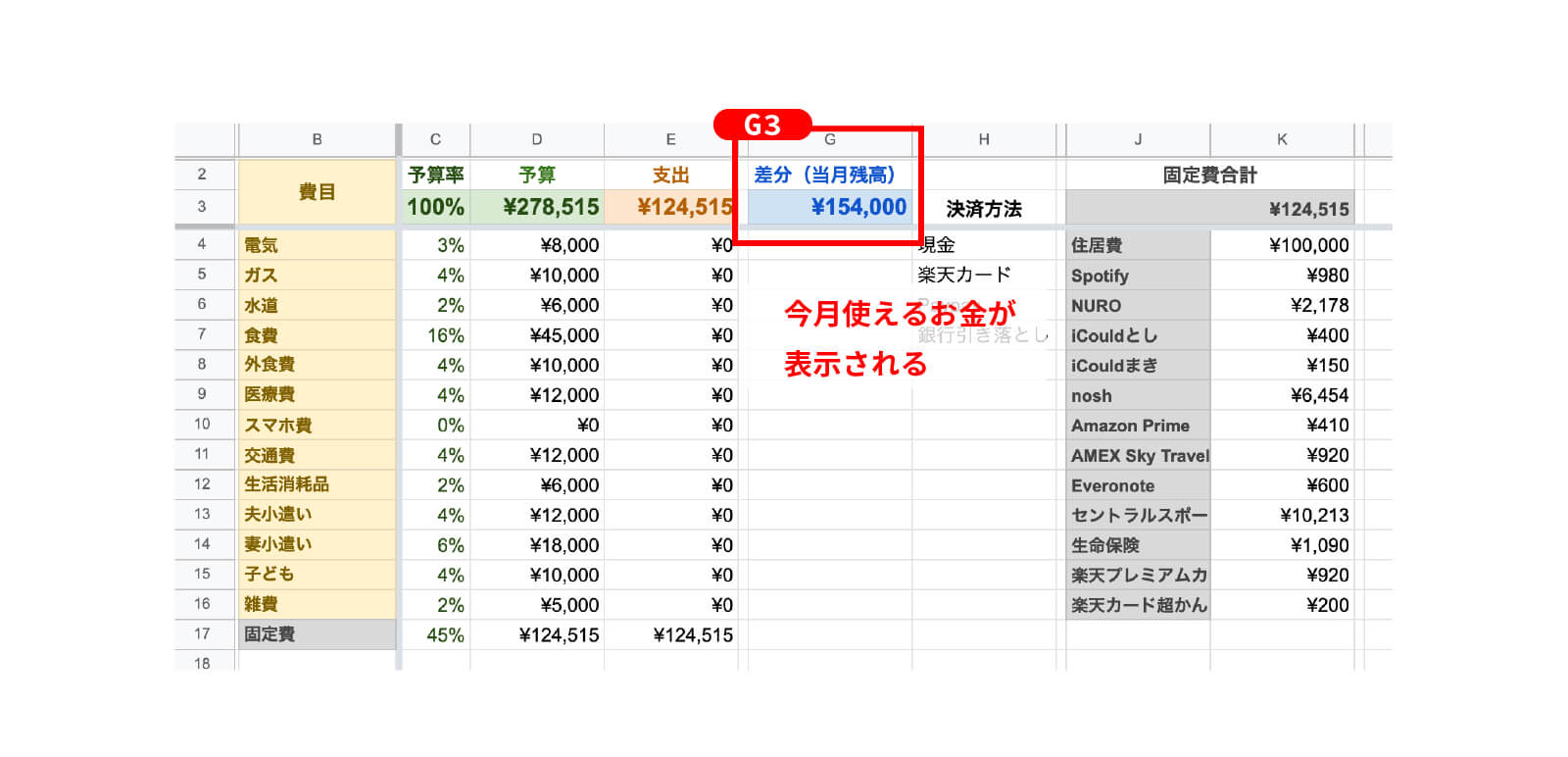This screenshot has height=757, width=1568.
Task: Click the ¥980 Spotify amount cell
Action: pos(1283,276)
